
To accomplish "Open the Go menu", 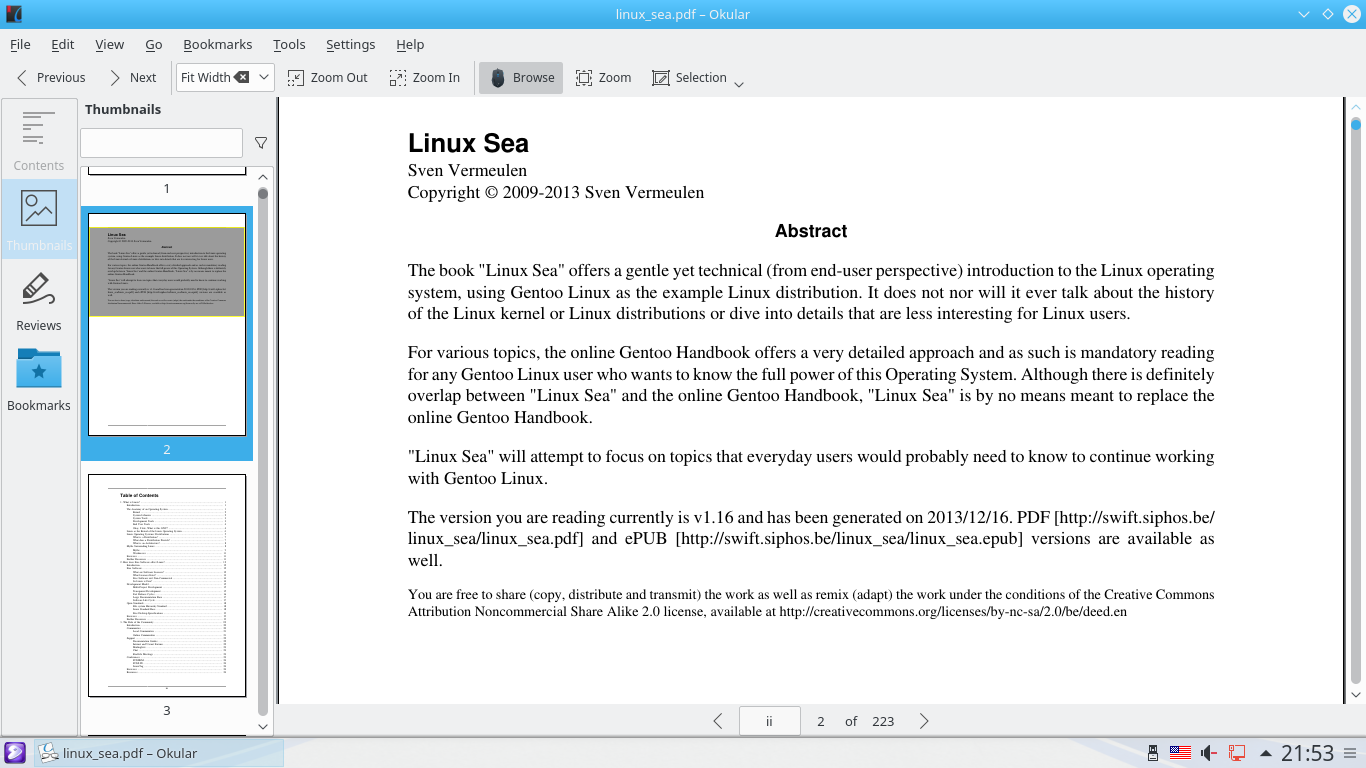I will click(x=154, y=44).
